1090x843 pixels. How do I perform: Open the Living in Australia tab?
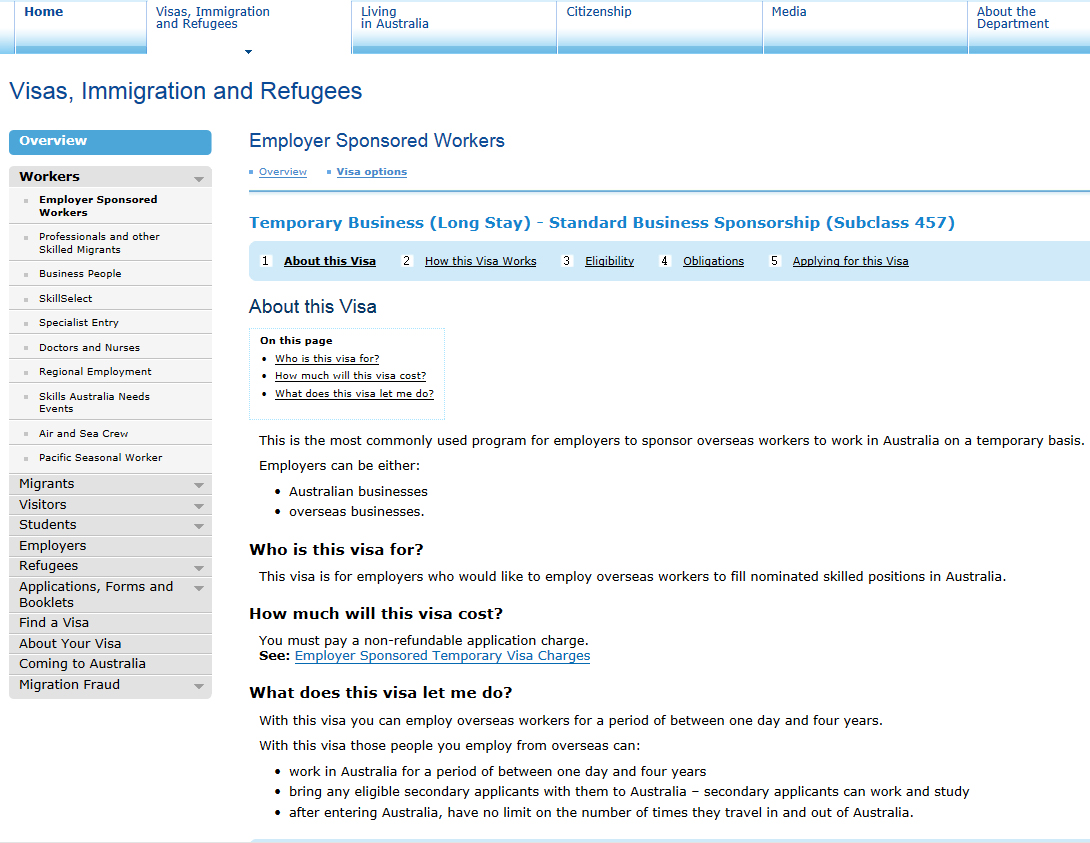pyautogui.click(x=394, y=18)
